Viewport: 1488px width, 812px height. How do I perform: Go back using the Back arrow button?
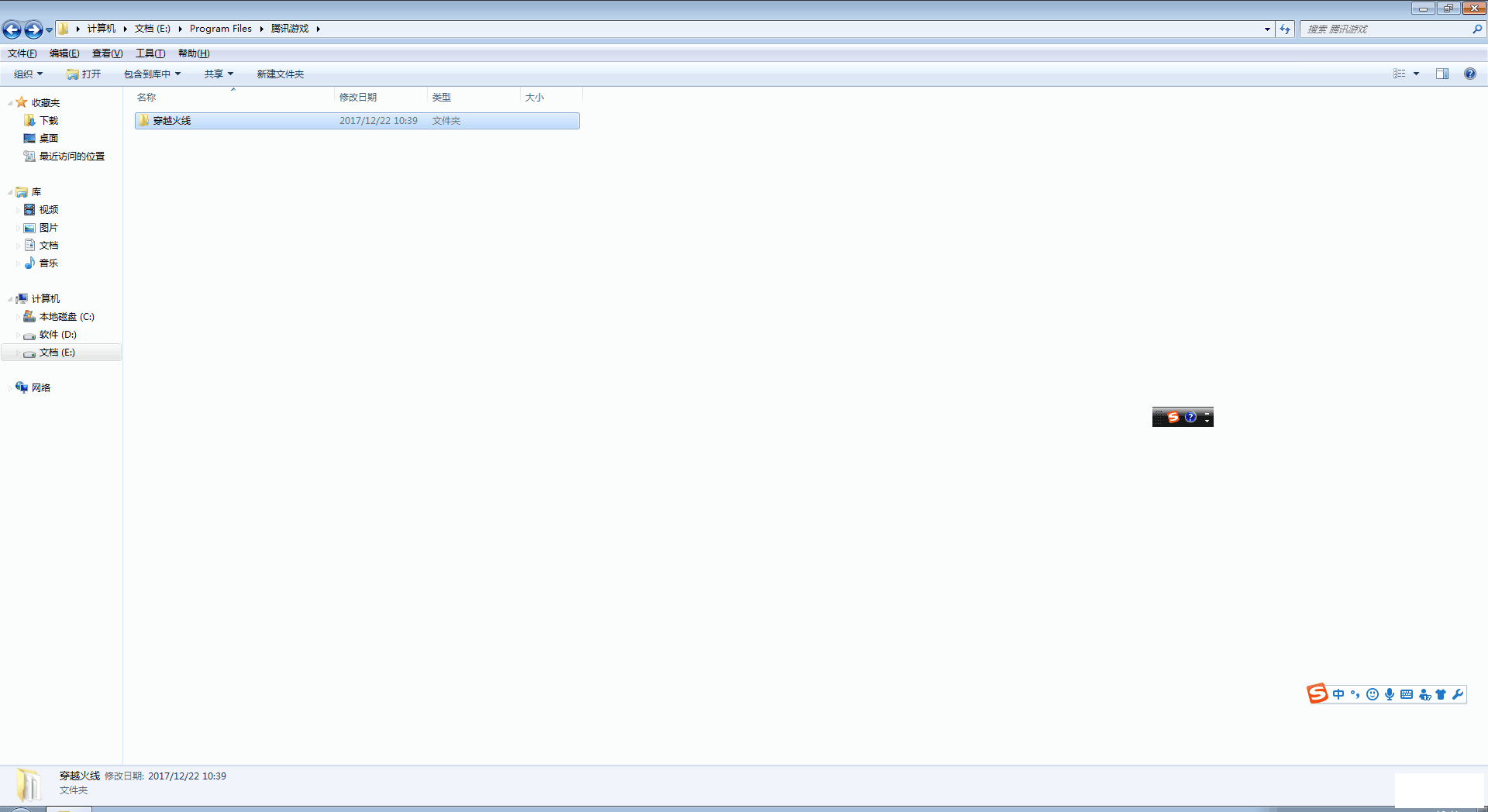pyautogui.click(x=12, y=29)
